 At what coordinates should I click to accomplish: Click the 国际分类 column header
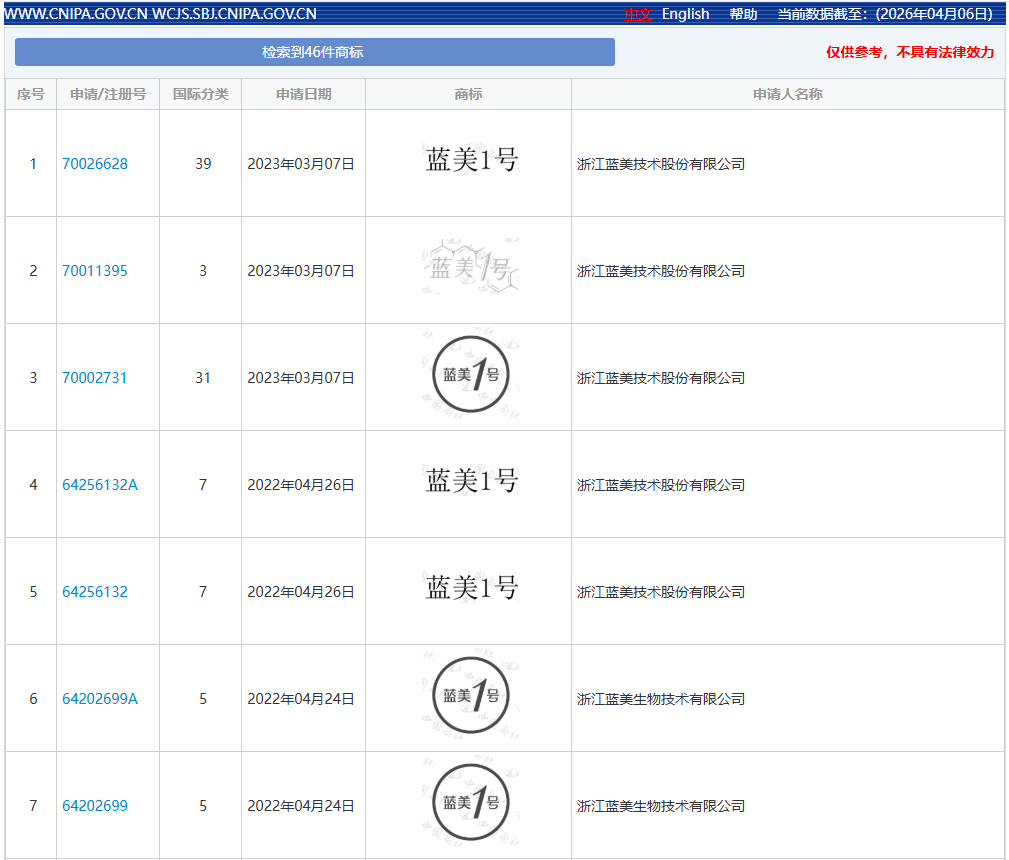point(201,94)
